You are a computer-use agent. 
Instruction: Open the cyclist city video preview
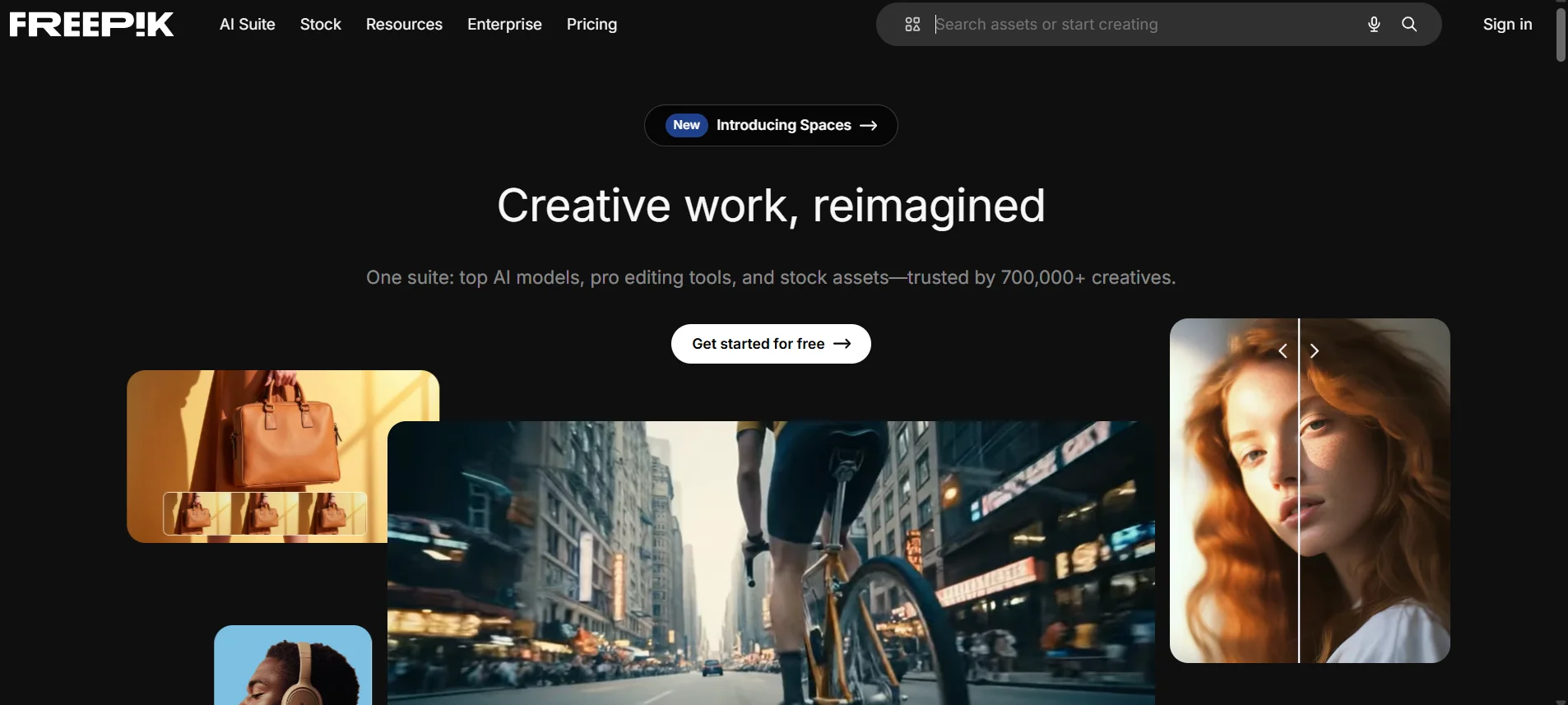click(771, 563)
